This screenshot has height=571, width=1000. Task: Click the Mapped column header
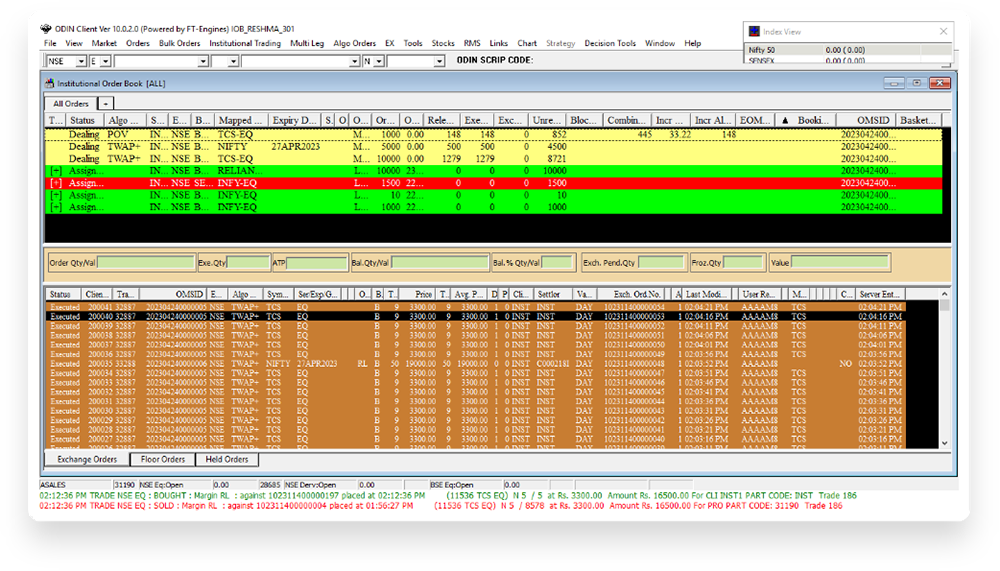[240, 120]
